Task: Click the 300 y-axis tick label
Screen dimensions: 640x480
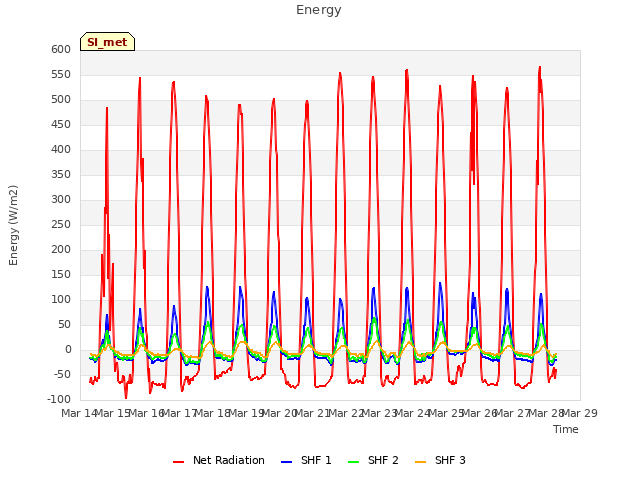Action: tap(61, 200)
